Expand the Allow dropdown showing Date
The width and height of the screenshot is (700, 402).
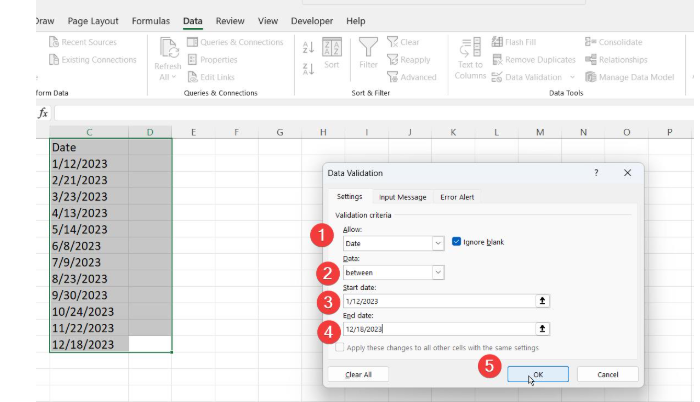(x=438, y=243)
